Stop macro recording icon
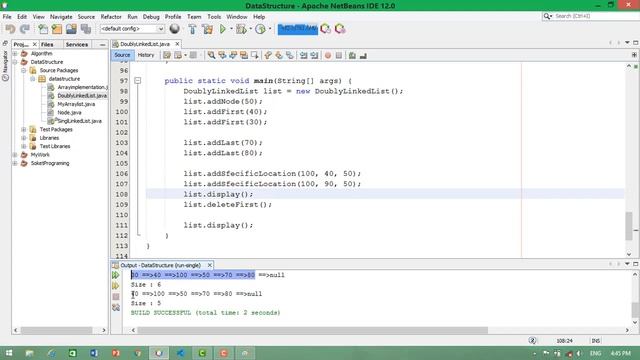The height and width of the screenshot is (360, 640). (339, 55)
